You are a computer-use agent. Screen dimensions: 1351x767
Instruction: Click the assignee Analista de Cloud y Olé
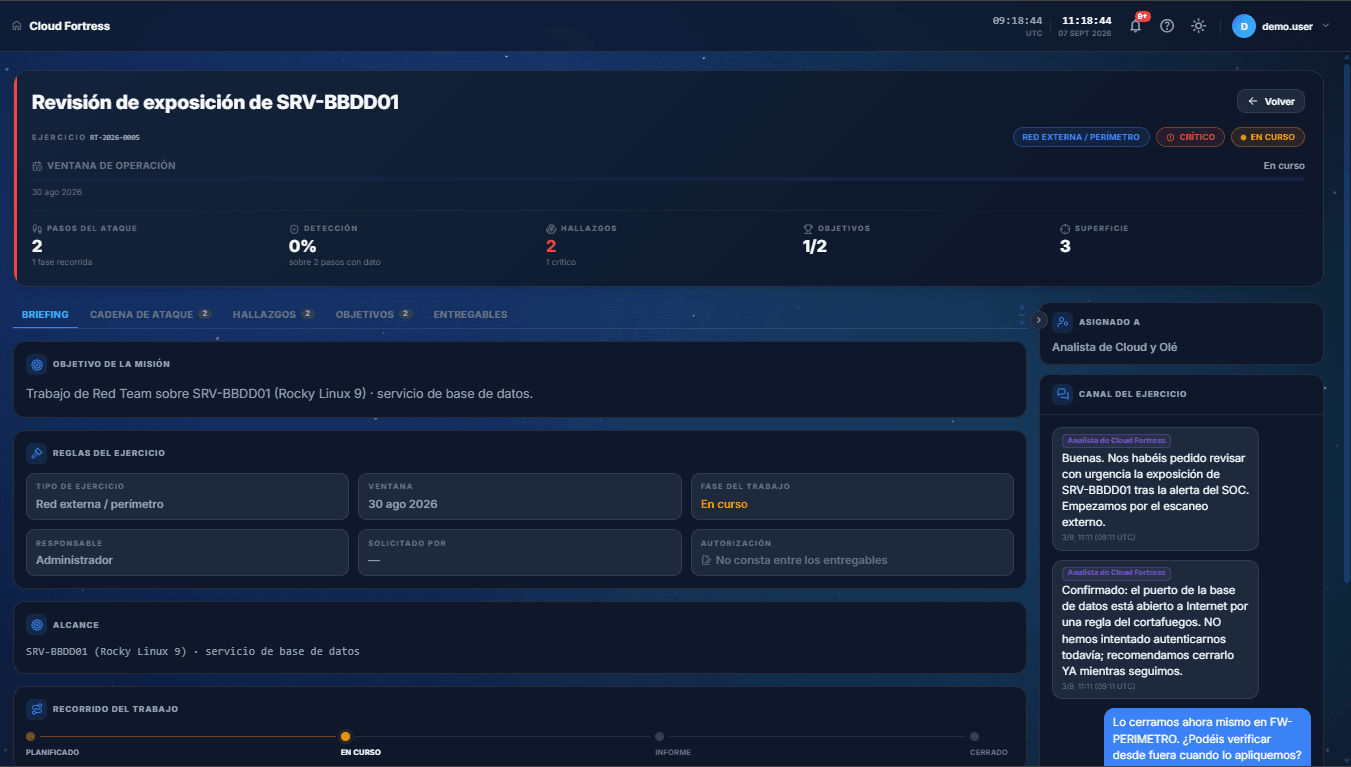tap(1115, 347)
